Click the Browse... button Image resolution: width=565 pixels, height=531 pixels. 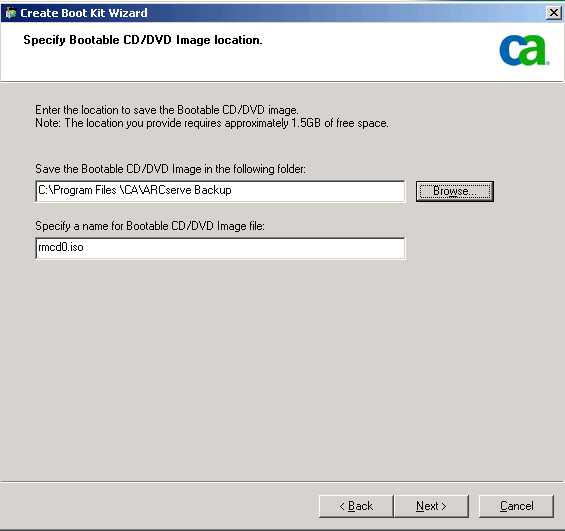pyautogui.click(x=455, y=191)
